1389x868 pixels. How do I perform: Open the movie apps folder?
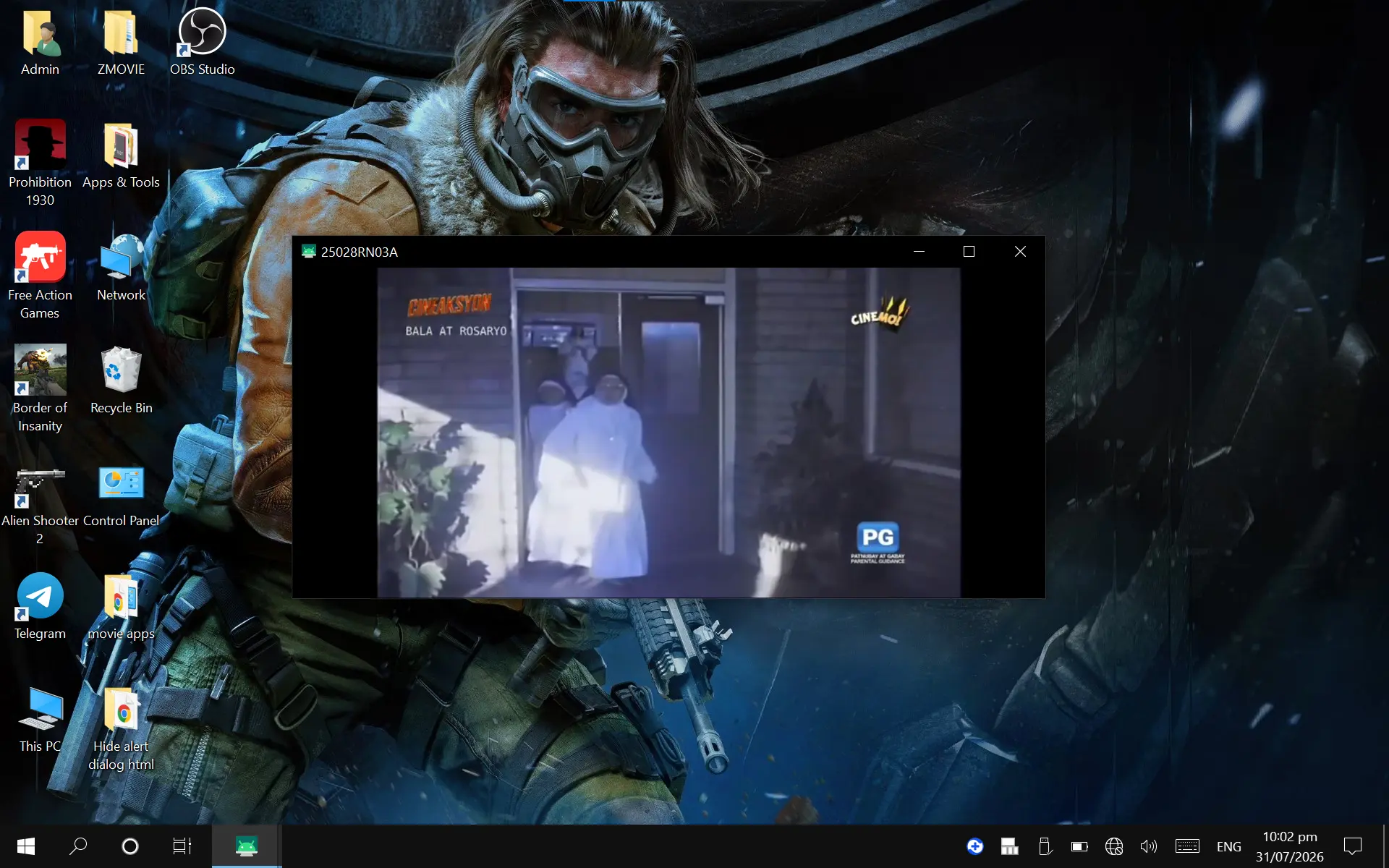(121, 606)
